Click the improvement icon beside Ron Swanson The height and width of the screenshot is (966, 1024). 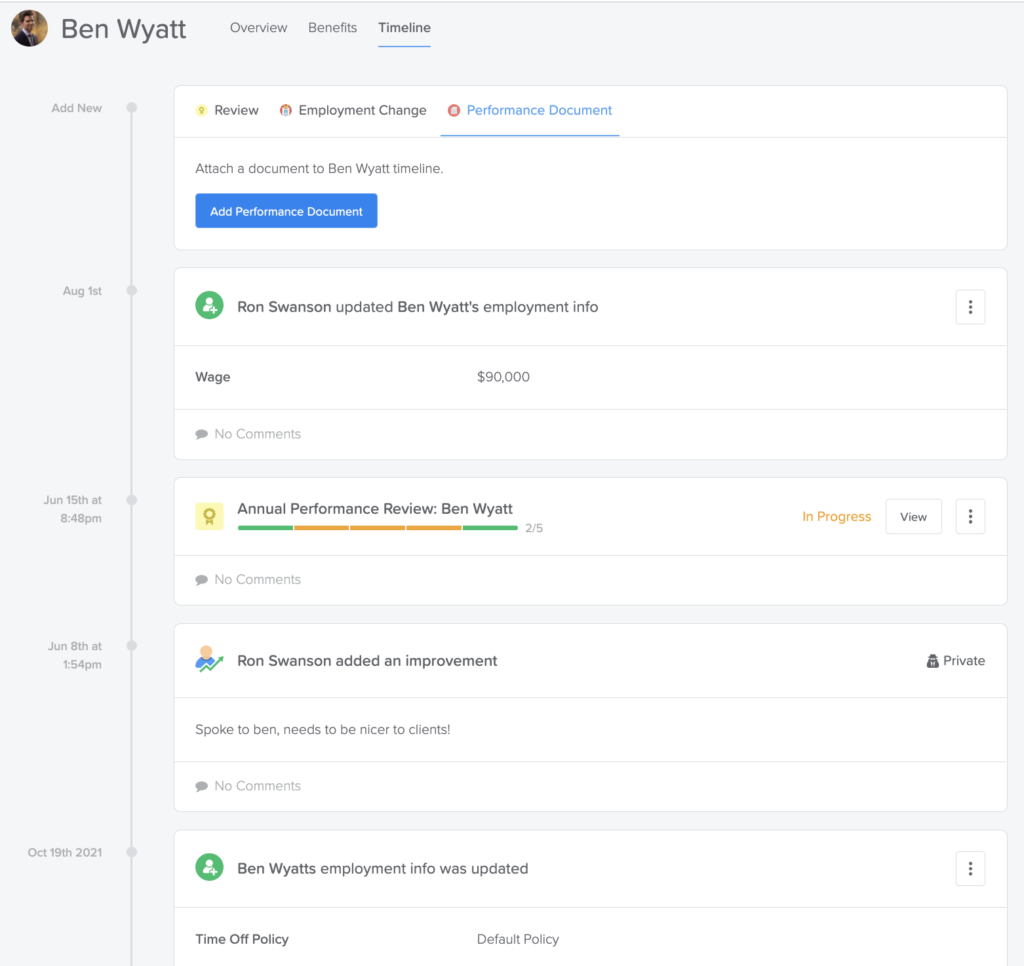click(x=209, y=660)
